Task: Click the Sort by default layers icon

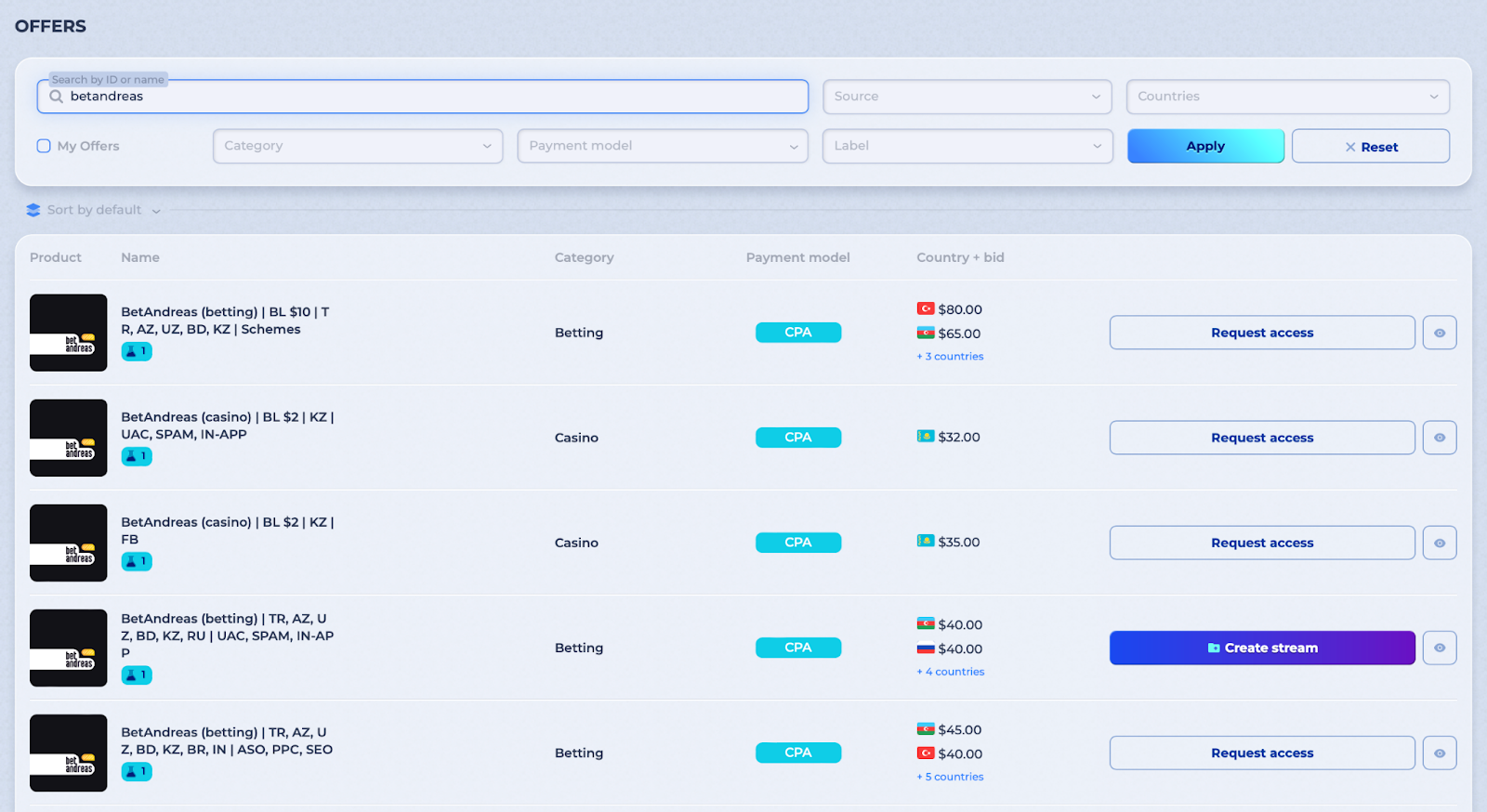Action: [x=33, y=210]
